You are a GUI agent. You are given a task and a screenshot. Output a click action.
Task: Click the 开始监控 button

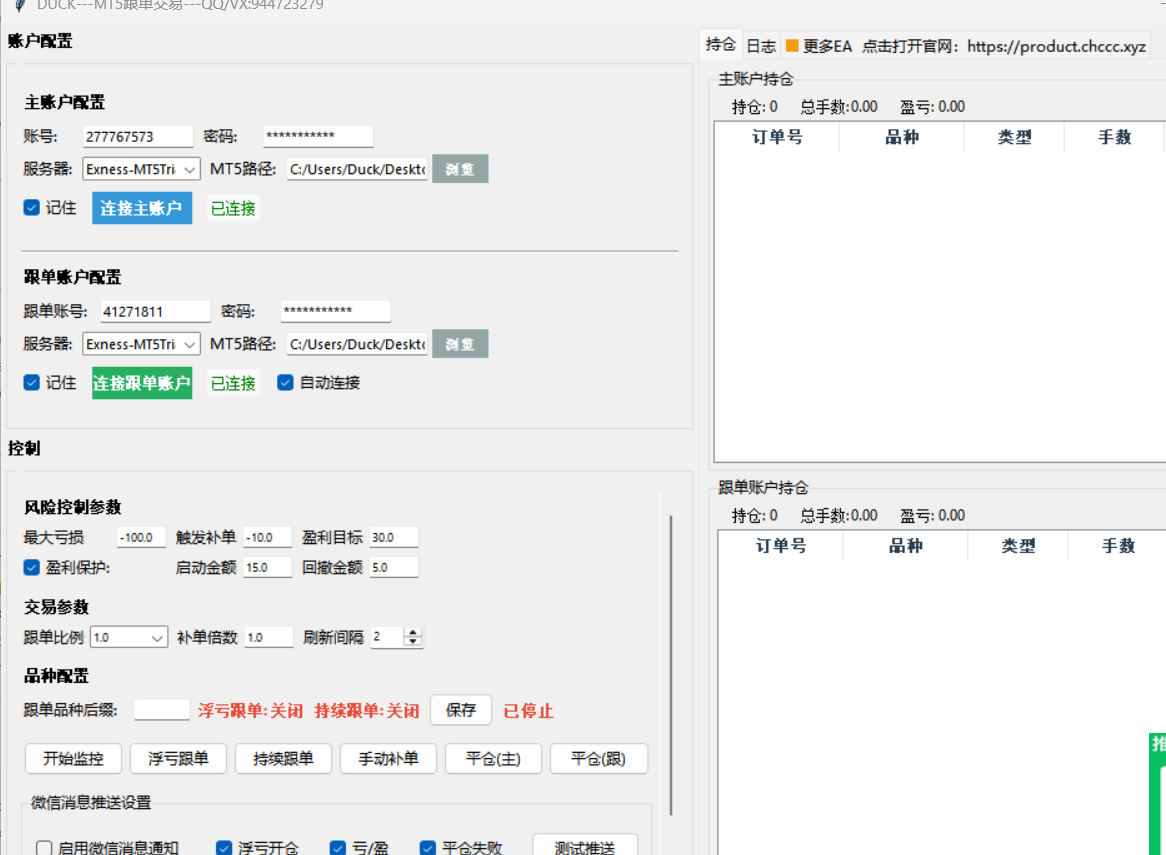pos(73,759)
